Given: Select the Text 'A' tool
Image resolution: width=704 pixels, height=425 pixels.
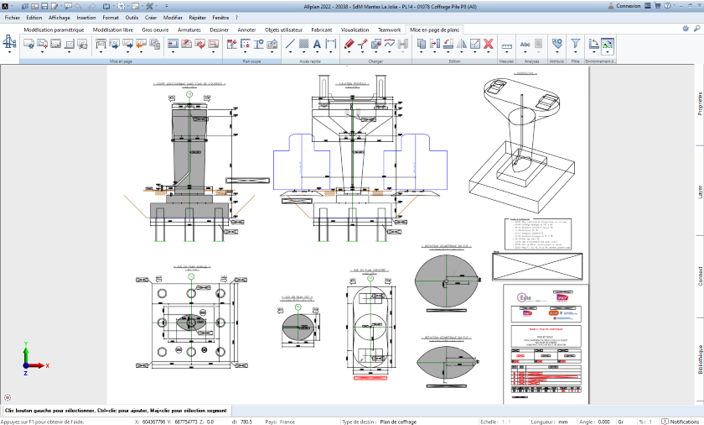Looking at the screenshot, I should click(x=317, y=44).
